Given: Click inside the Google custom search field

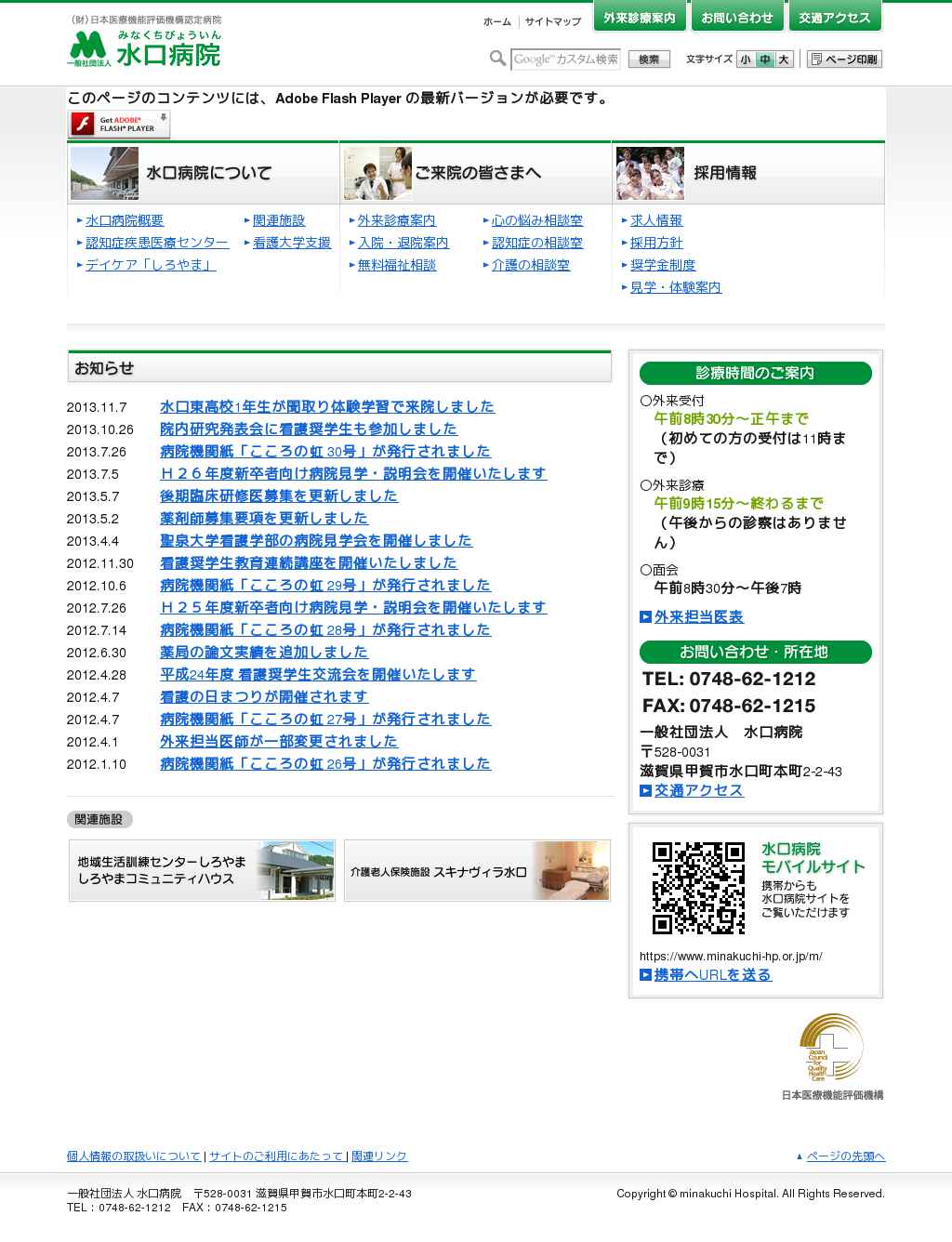Looking at the screenshot, I should tap(565, 59).
